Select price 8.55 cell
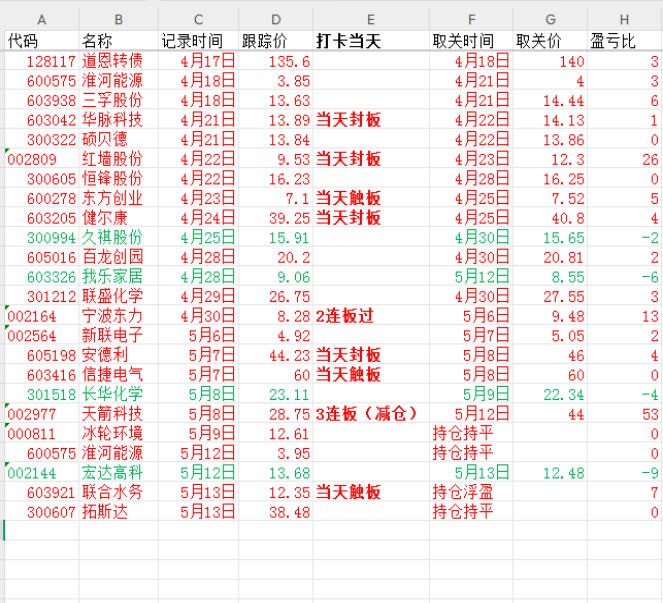 coord(550,277)
